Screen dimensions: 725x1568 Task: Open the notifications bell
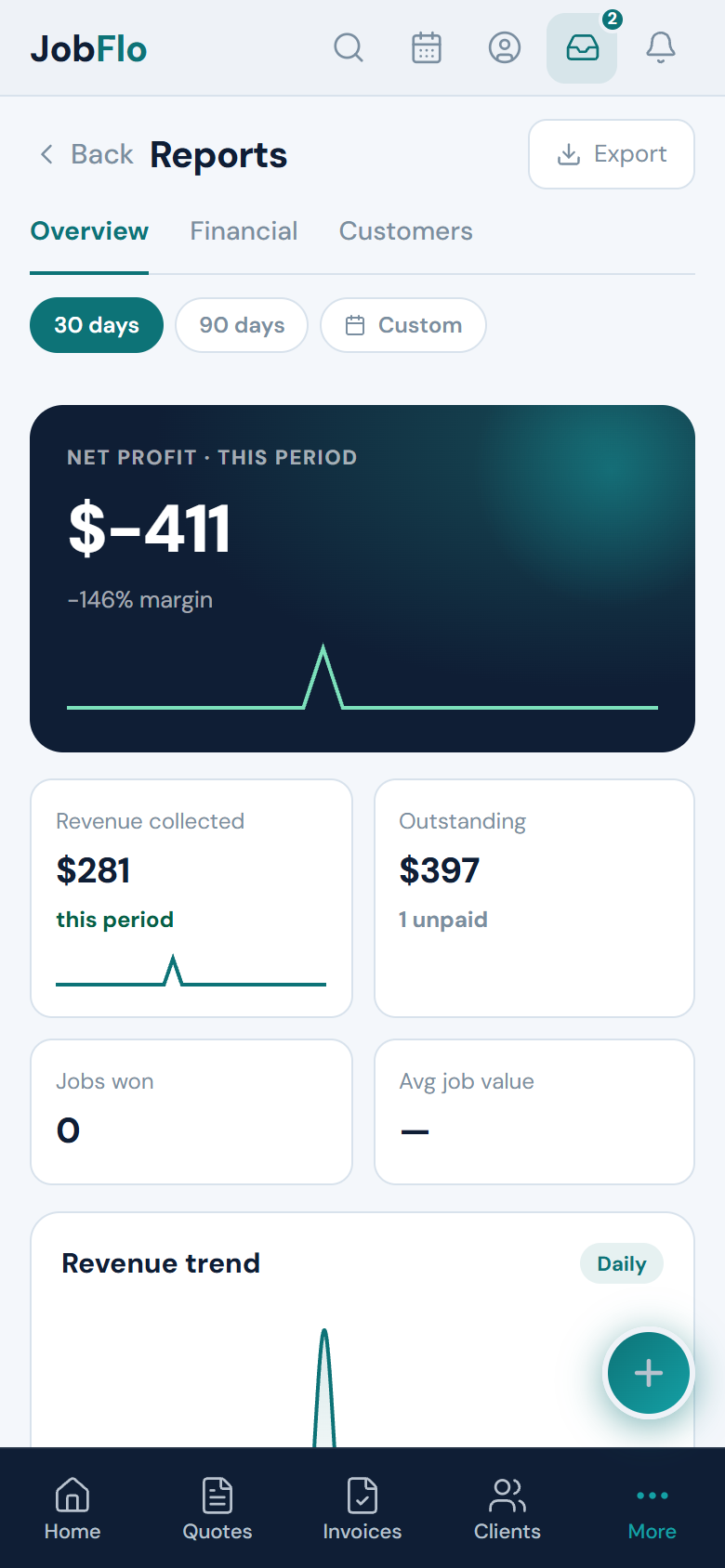661,47
